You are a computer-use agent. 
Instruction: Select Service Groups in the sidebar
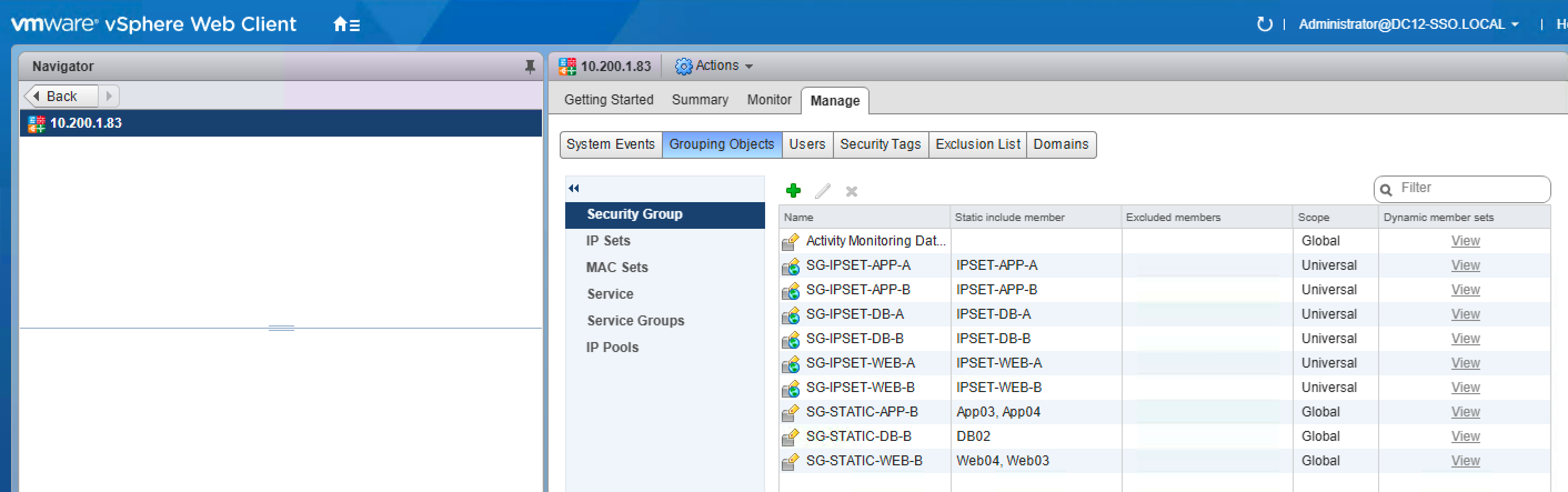click(x=635, y=320)
